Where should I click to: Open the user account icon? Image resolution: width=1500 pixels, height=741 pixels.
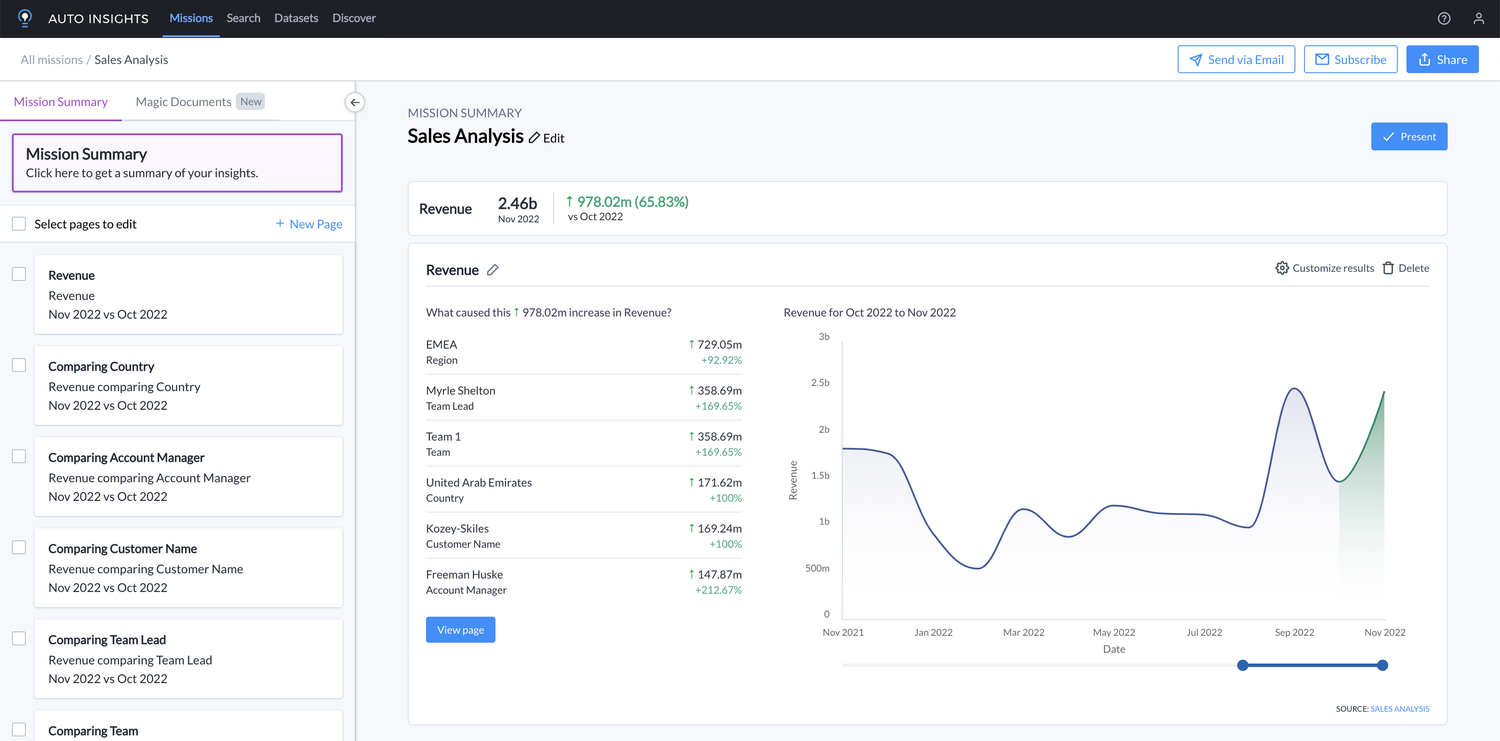[1479, 18]
